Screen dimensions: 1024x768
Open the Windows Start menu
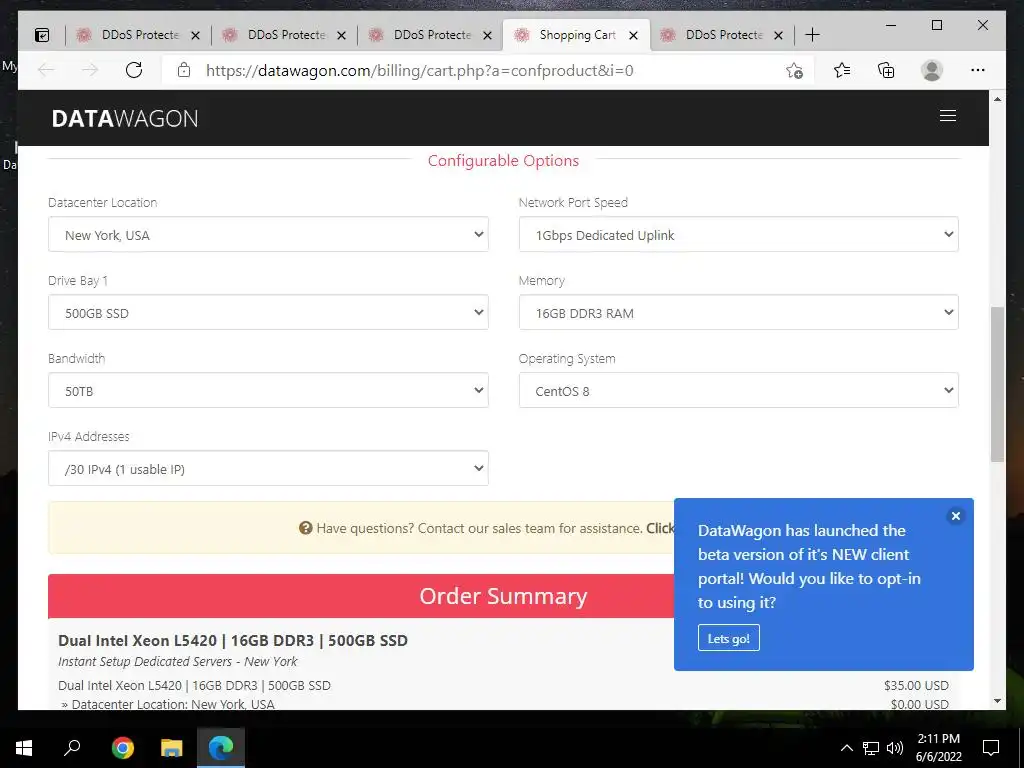(24, 747)
